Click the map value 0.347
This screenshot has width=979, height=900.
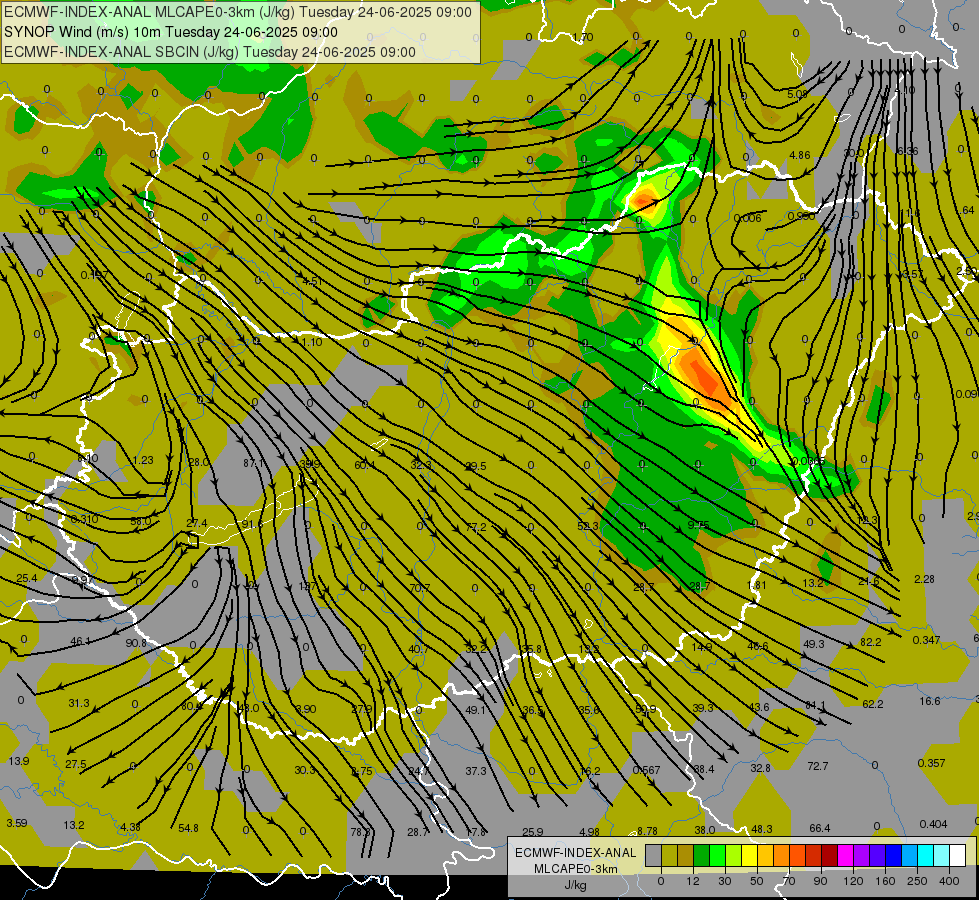point(927,640)
